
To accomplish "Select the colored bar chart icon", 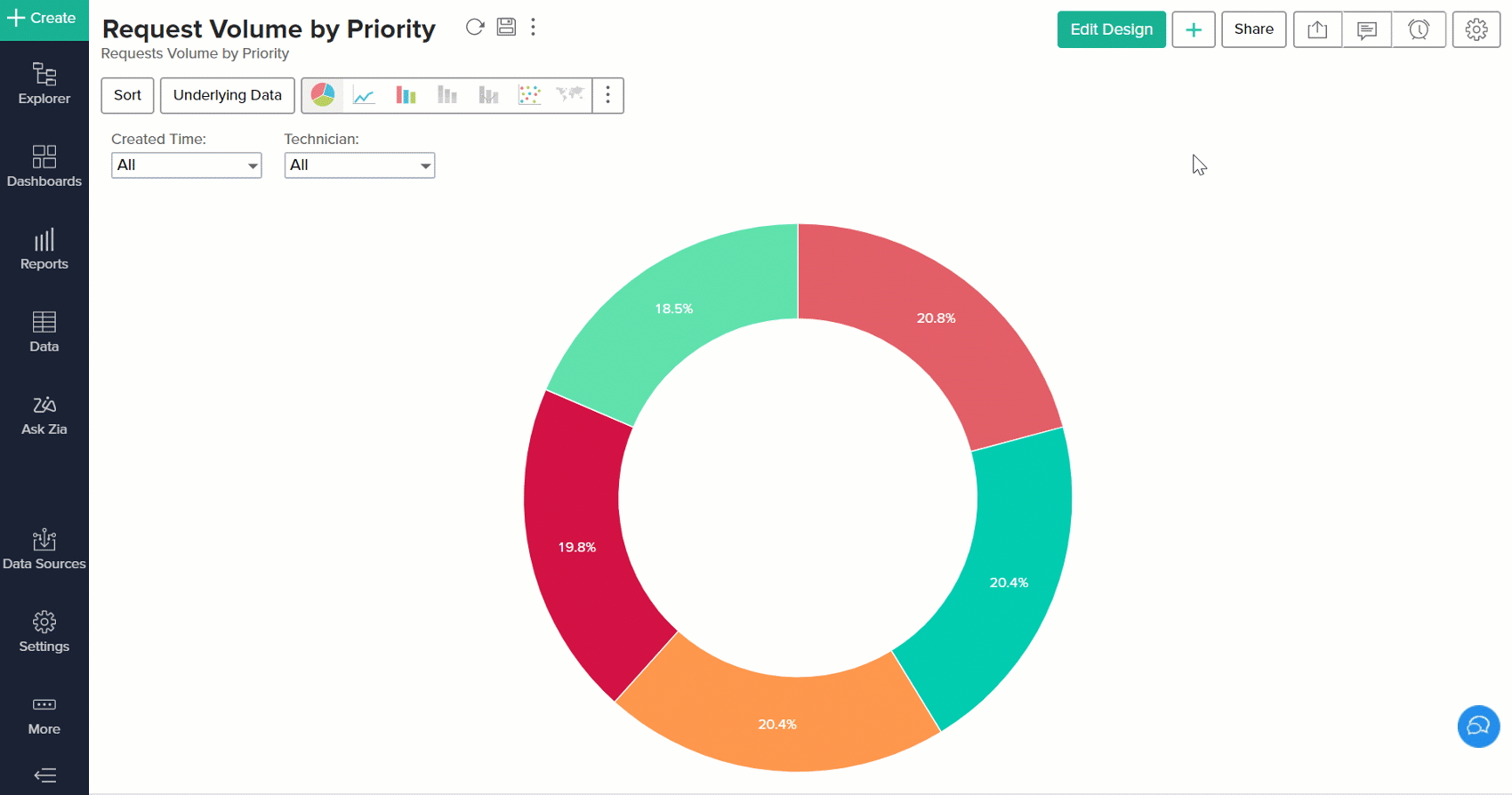I will point(406,95).
